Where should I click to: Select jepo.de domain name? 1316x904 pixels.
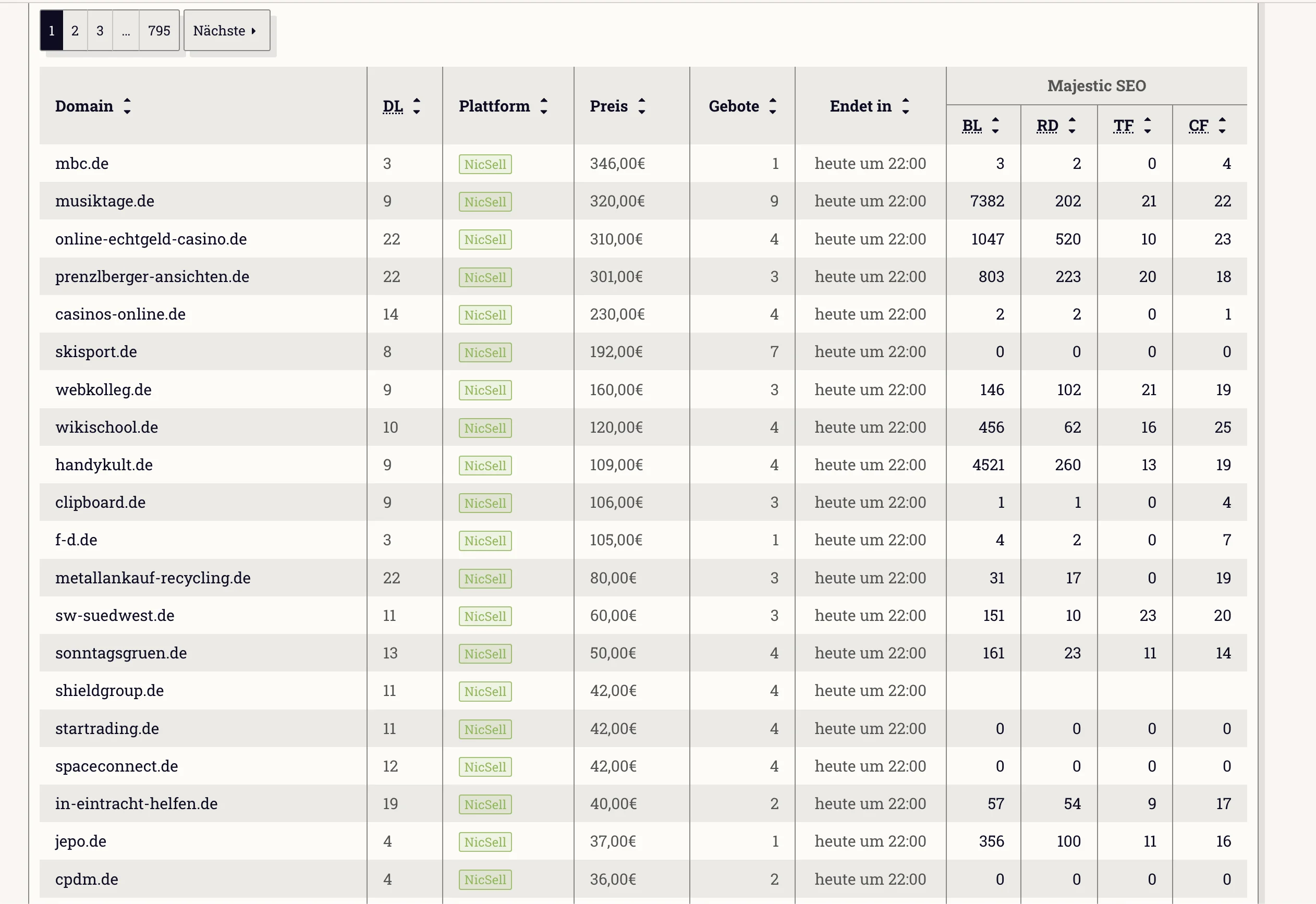click(80, 841)
